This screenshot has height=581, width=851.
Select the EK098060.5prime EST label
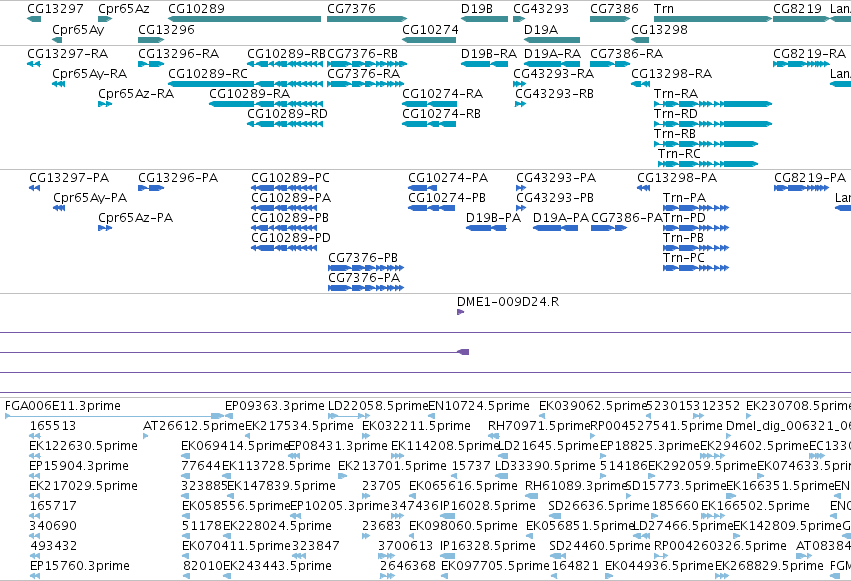click(463, 526)
